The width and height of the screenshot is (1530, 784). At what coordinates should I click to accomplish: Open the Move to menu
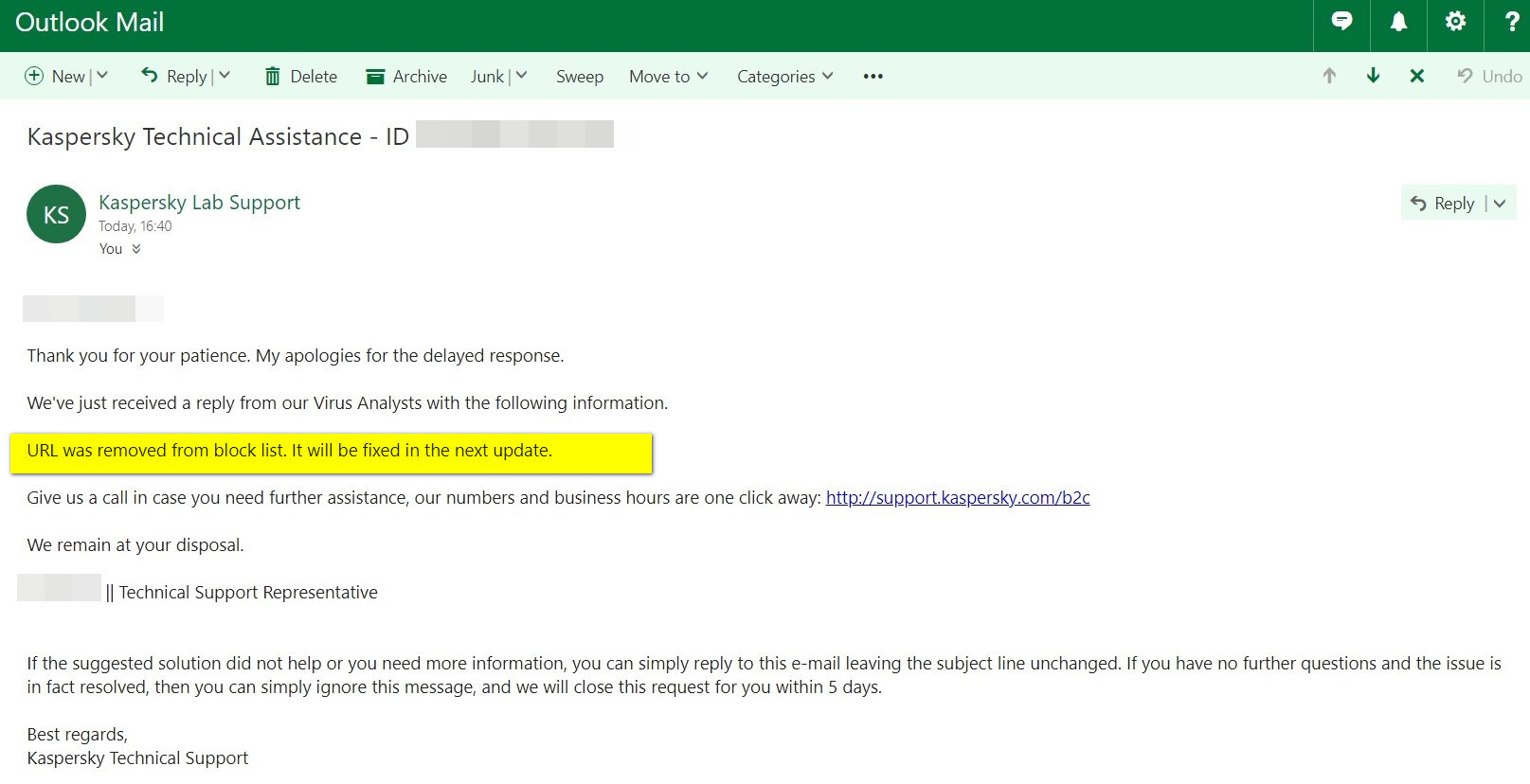[668, 77]
